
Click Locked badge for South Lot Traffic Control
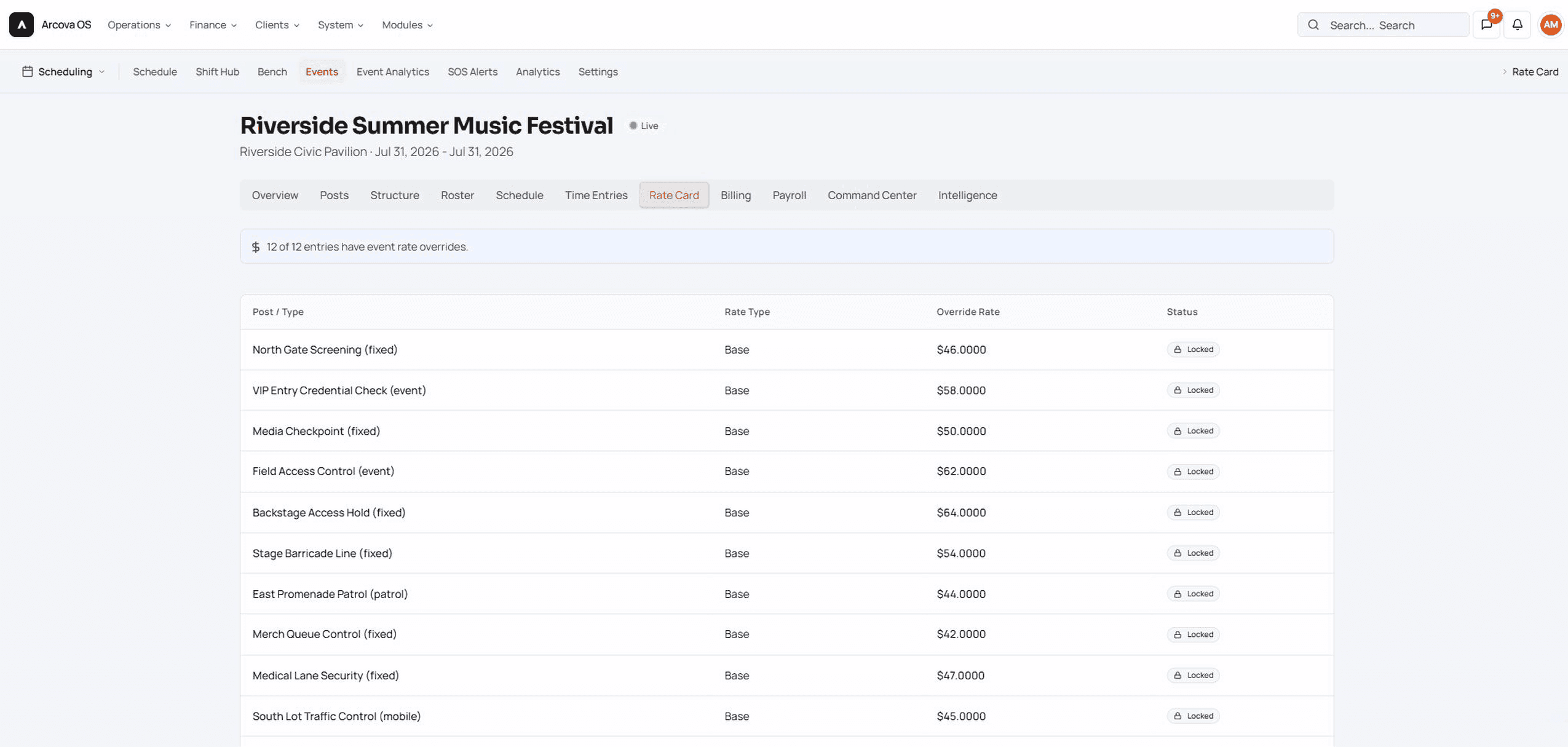(1192, 716)
